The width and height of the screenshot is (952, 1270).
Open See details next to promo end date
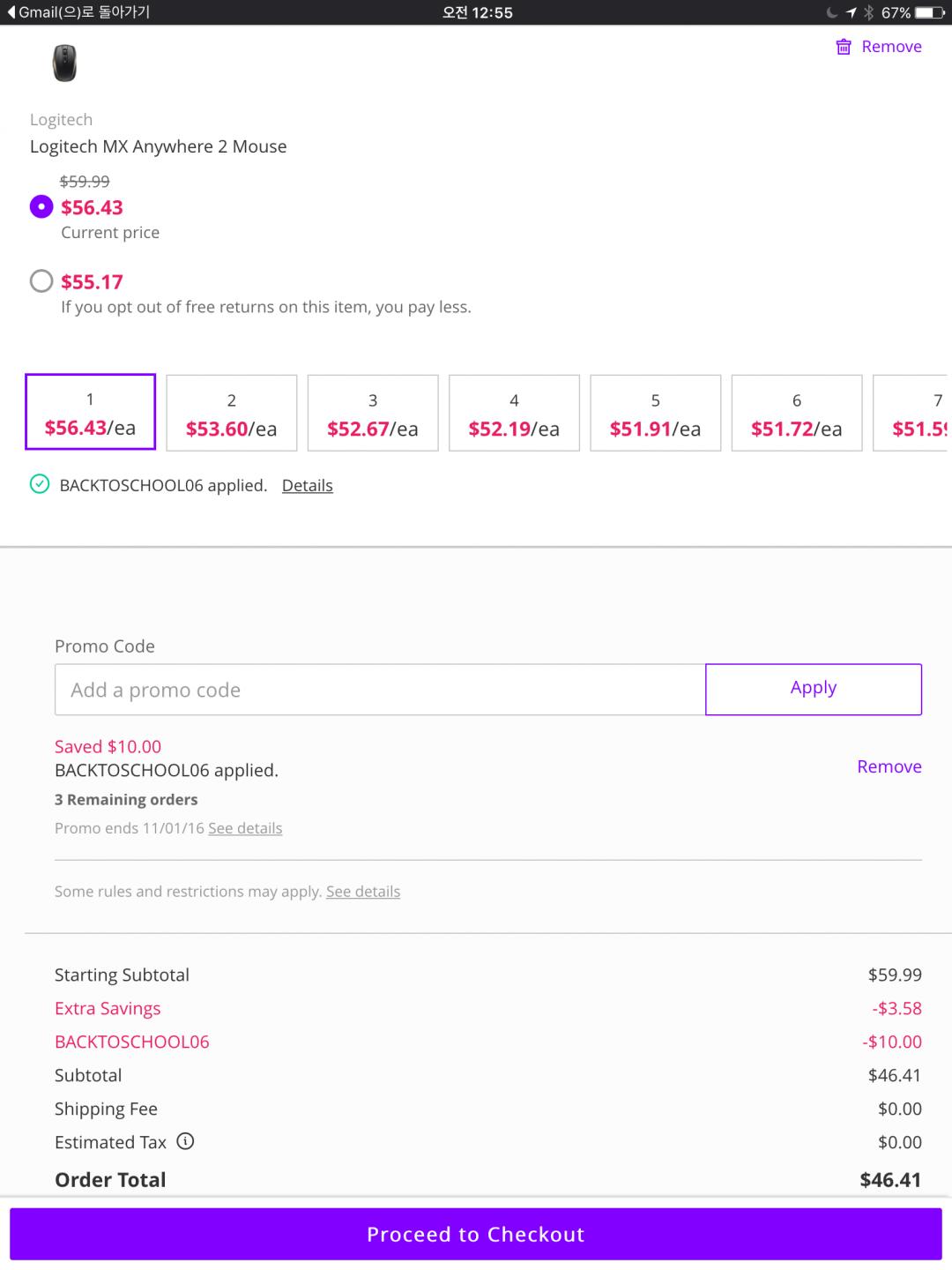pos(245,828)
